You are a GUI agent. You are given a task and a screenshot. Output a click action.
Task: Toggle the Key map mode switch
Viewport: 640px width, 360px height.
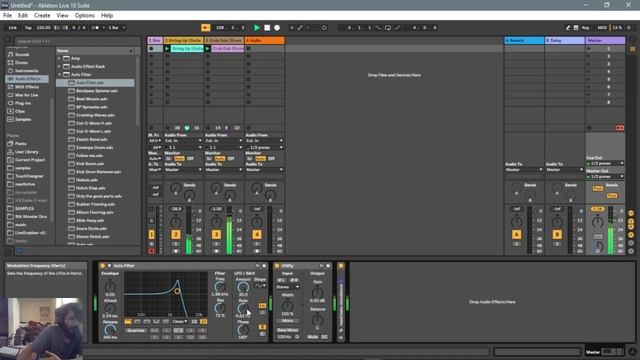585,28
